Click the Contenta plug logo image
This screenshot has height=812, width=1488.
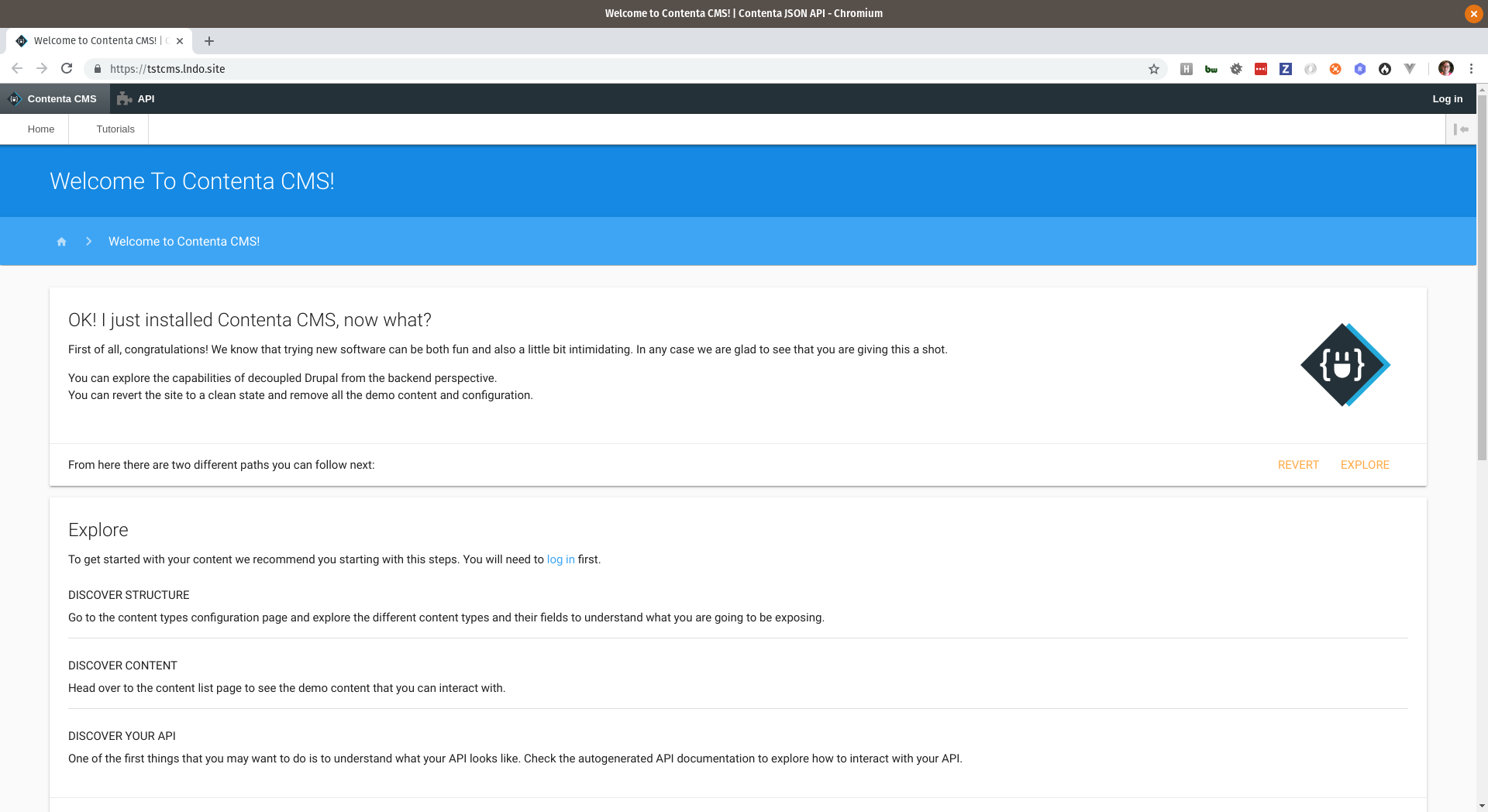[1345, 365]
